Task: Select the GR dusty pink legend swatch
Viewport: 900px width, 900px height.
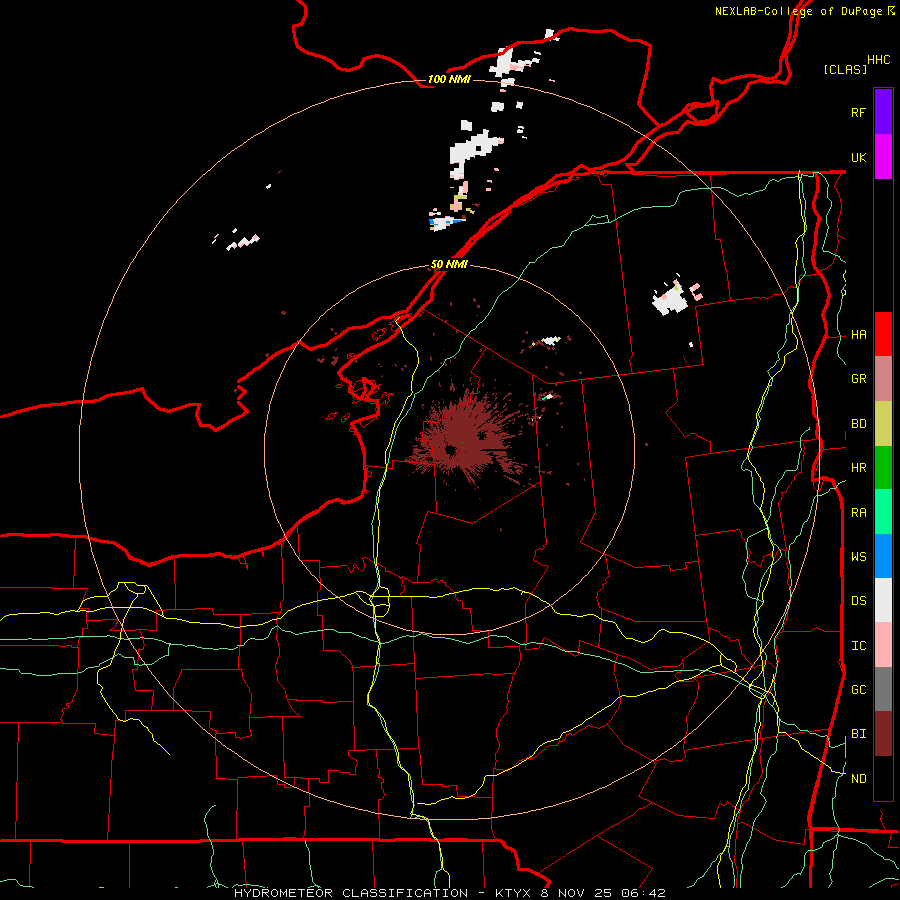Action: tap(883, 379)
